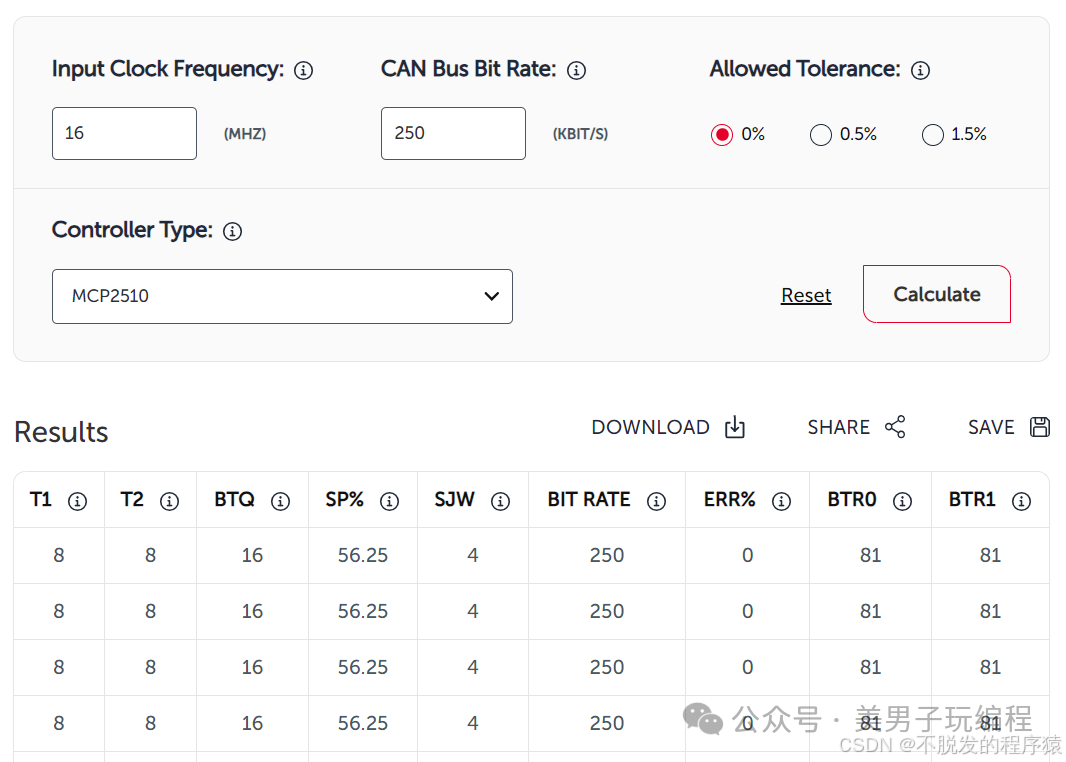Click the Calculate button

point(937,294)
